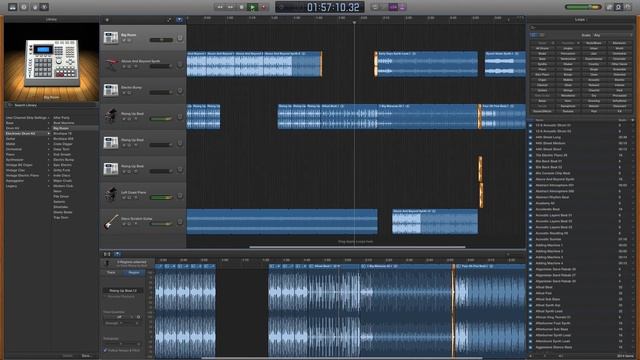
Task: Adjust the Transpose slider in editor
Action: (x=122, y=344)
